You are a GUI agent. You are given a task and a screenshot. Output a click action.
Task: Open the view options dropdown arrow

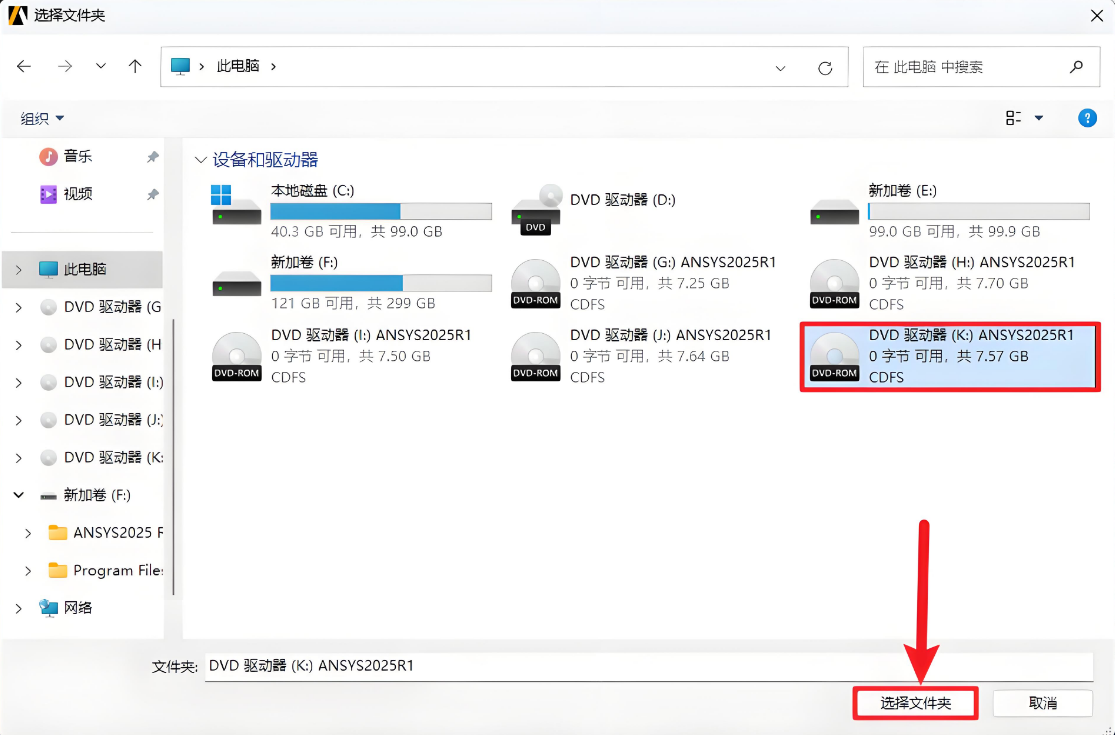pyautogui.click(x=1039, y=118)
